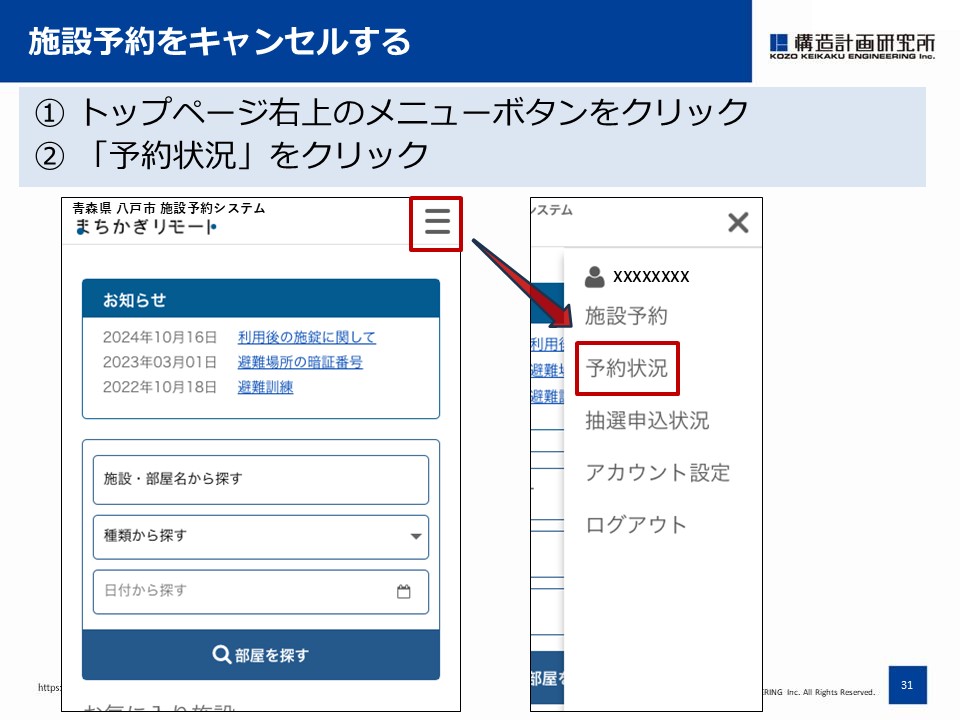Open アカウント設定 menu item
The width and height of the screenshot is (960, 720).
657,473
